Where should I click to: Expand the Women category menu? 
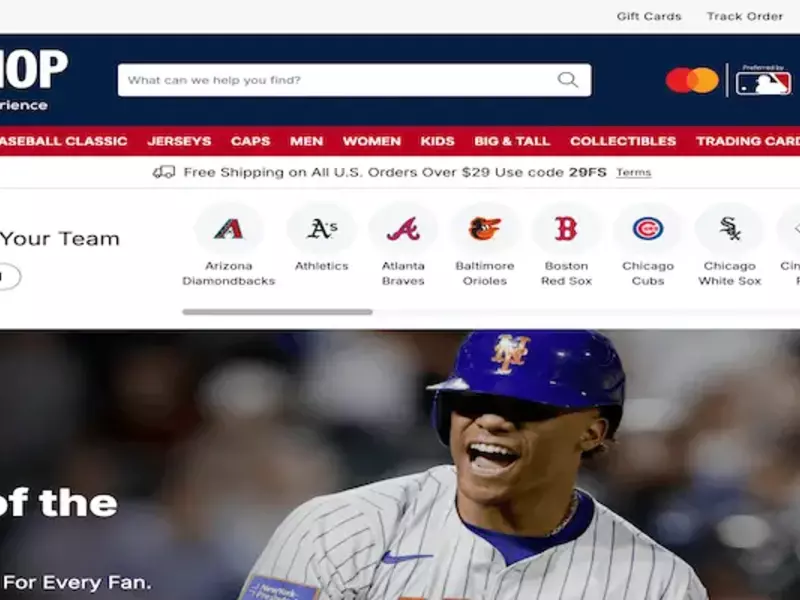(371, 141)
